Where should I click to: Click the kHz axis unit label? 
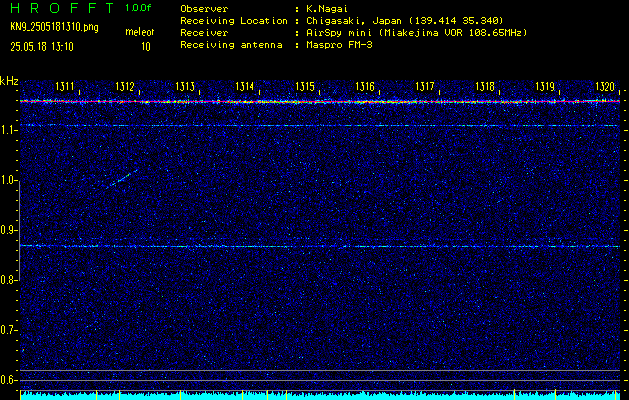click(x=9, y=81)
